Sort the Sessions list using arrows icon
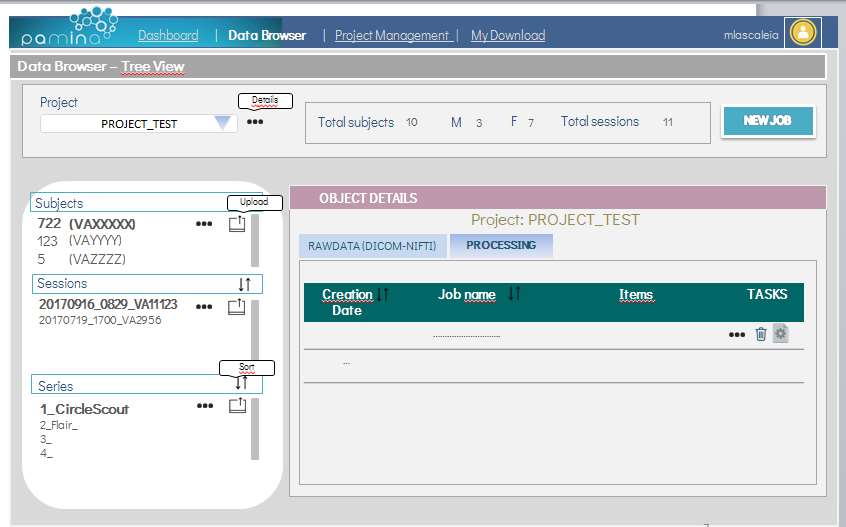Image resolution: width=846 pixels, height=527 pixels. coord(244,284)
